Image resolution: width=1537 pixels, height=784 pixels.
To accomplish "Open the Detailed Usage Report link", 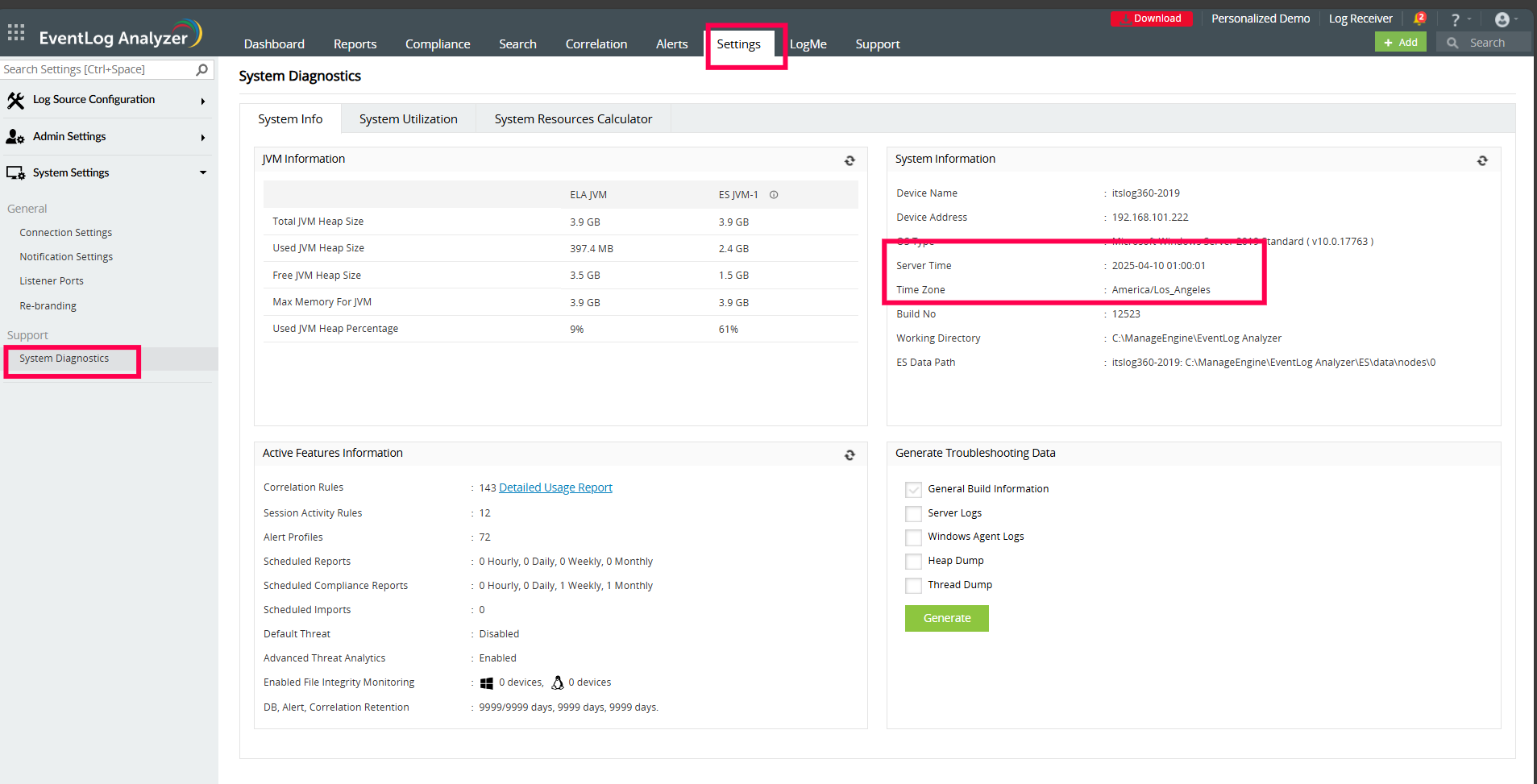I will (x=555, y=488).
